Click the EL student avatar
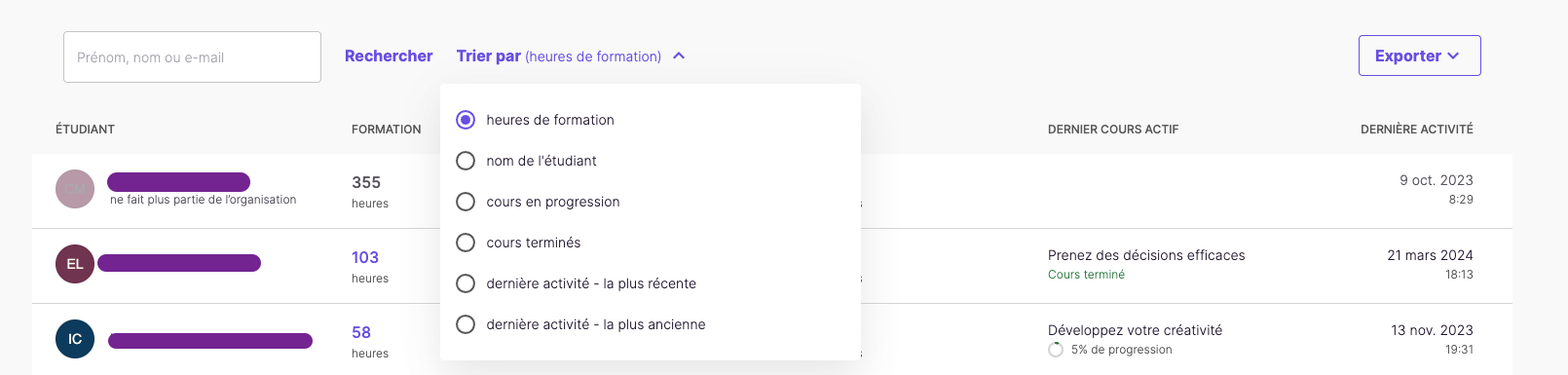 pos(75,264)
